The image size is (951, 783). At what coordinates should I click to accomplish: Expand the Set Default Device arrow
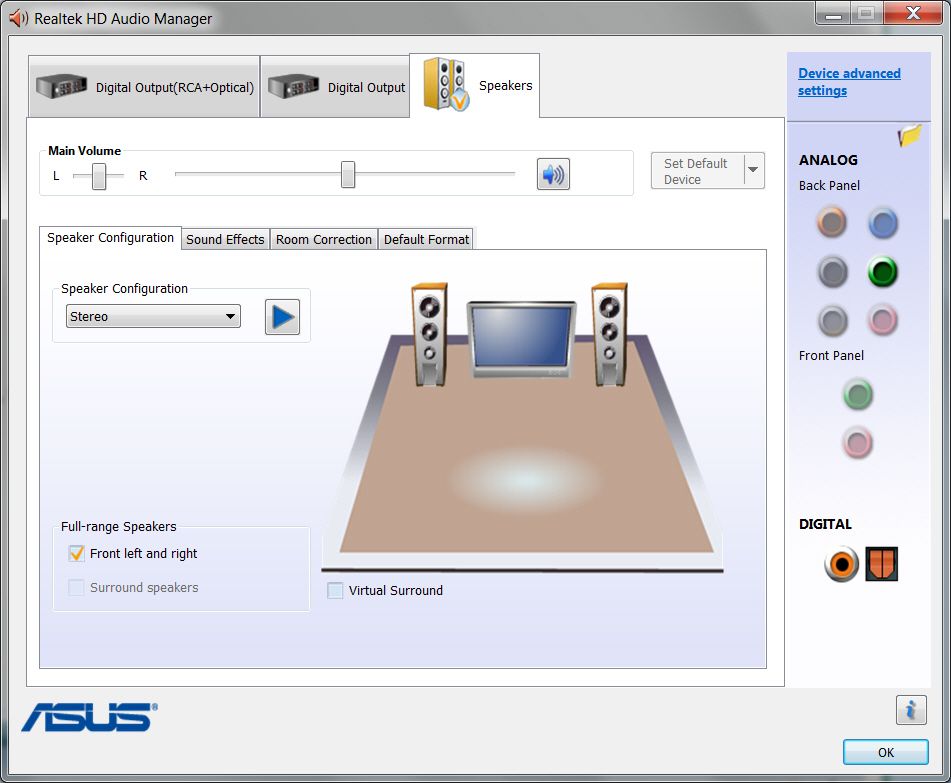point(754,171)
